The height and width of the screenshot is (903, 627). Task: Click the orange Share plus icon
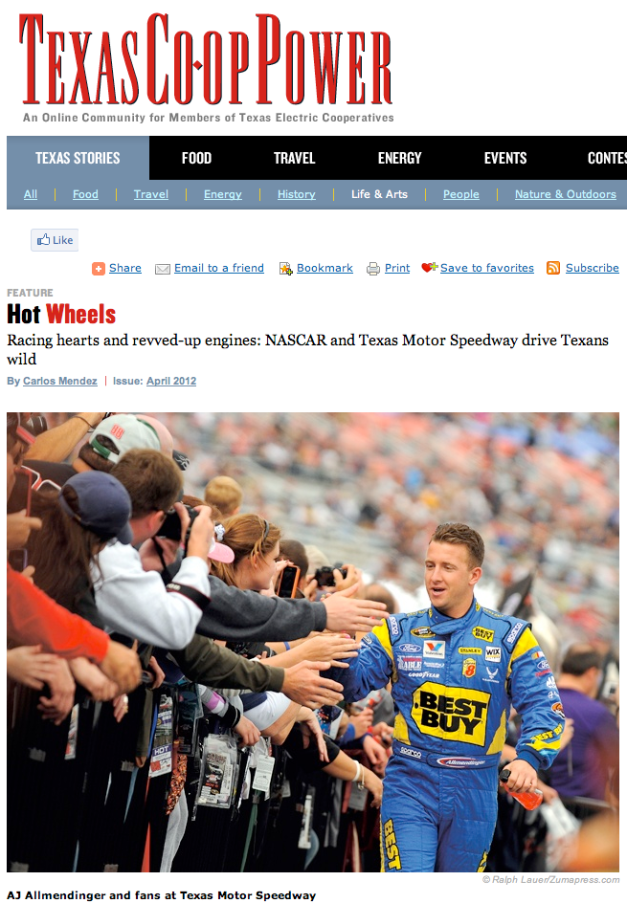[98, 268]
